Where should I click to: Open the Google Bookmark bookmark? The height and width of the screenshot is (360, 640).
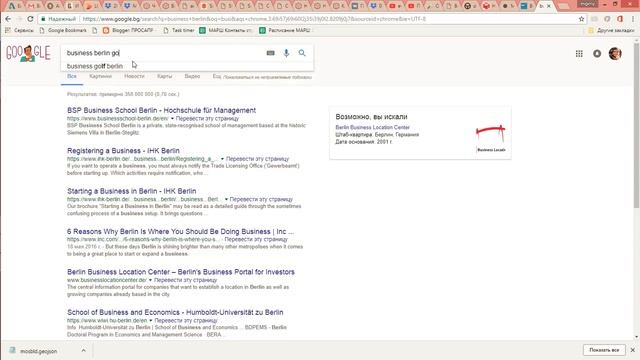pos(63,30)
